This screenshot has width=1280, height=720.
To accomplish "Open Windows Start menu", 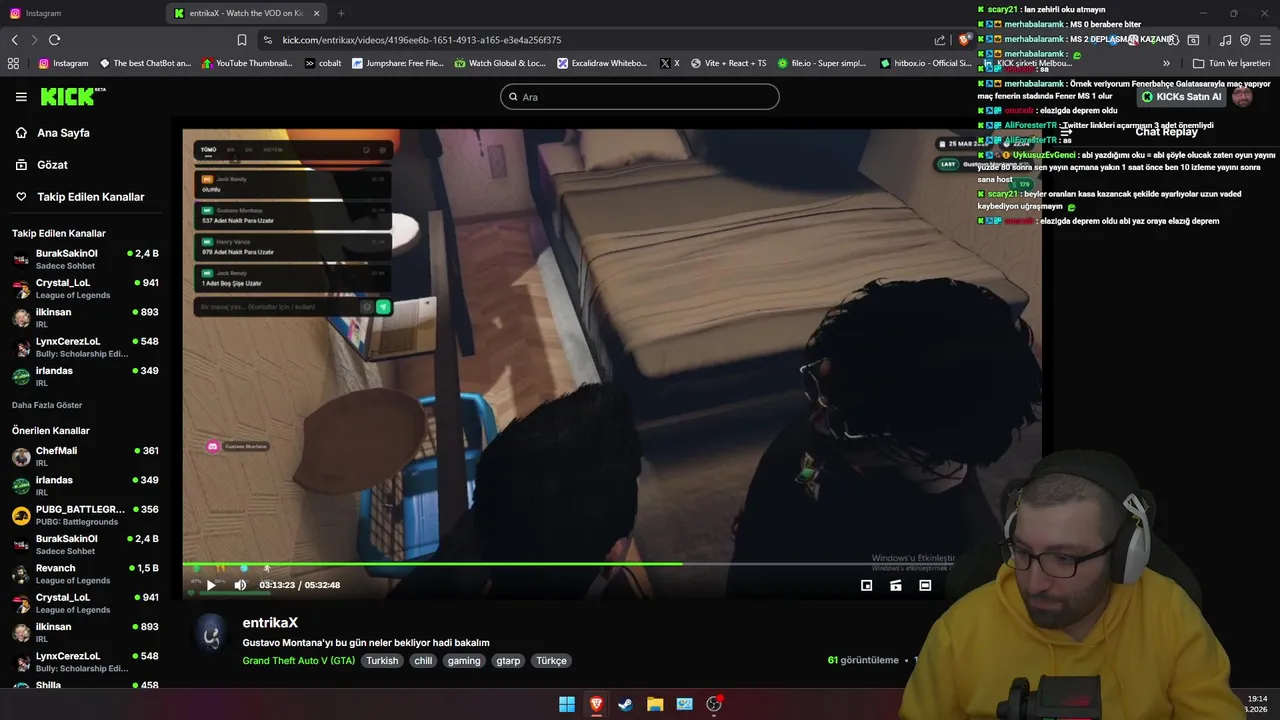I will (567, 704).
